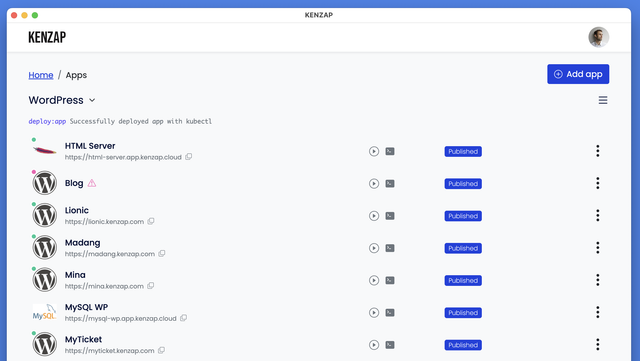The image size is (640, 361).
Task: Open the terminal icon for Mina
Action: coord(390,281)
